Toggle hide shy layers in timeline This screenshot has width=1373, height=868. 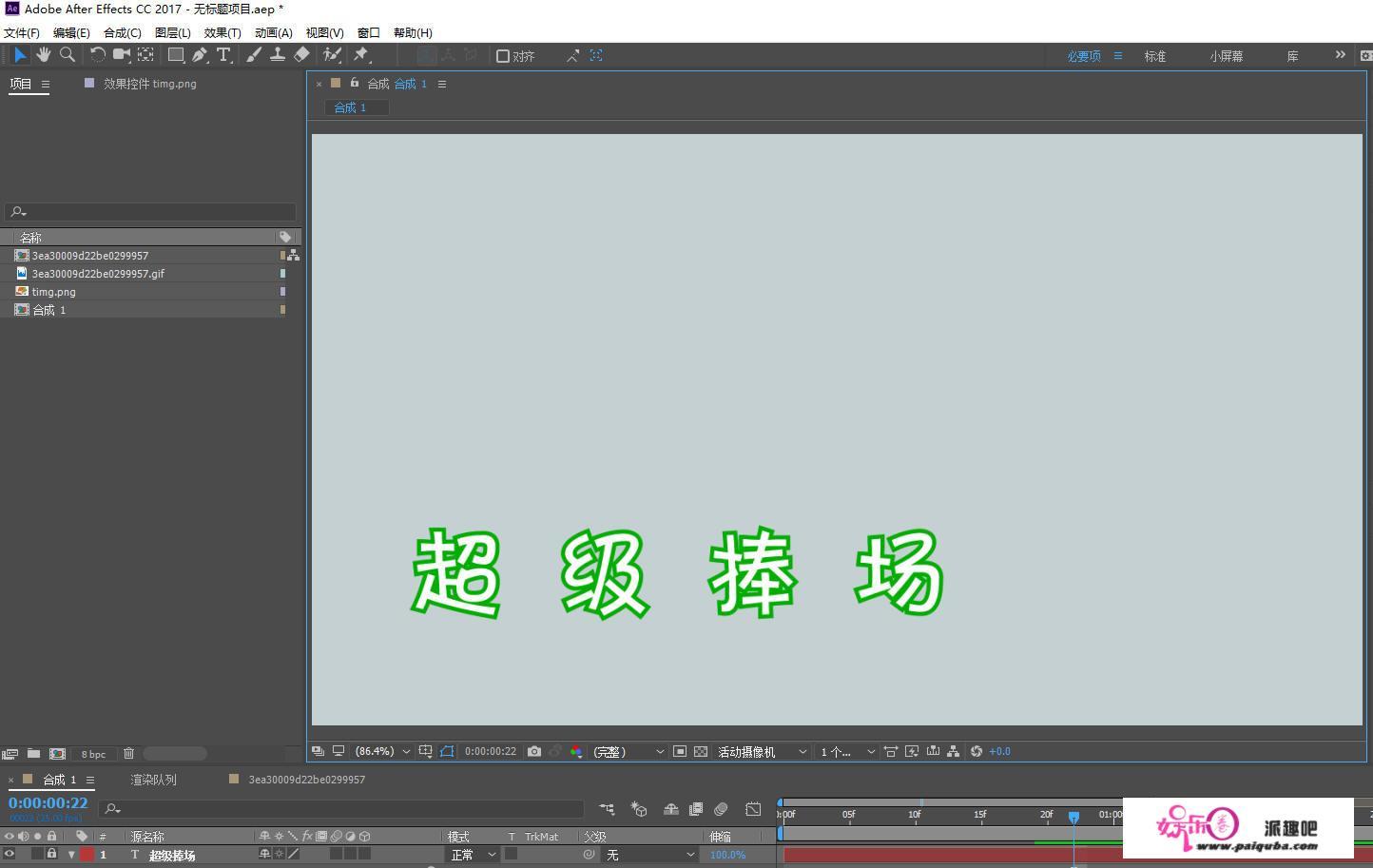[x=670, y=809]
